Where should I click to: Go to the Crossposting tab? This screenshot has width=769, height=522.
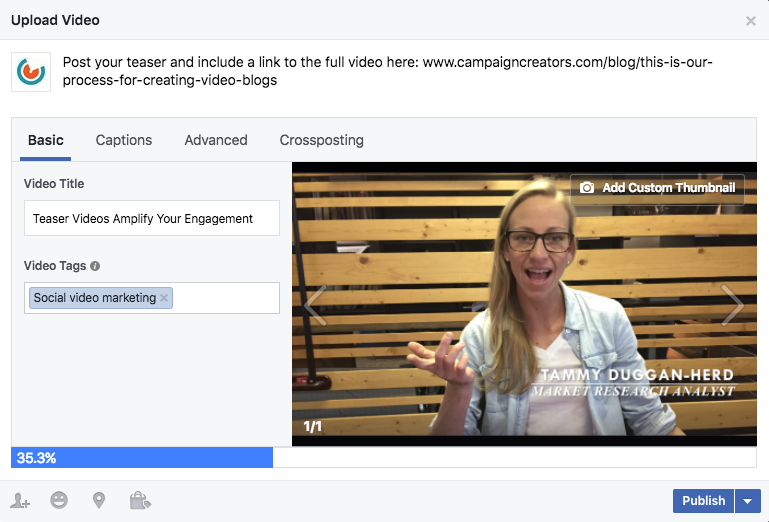322,140
